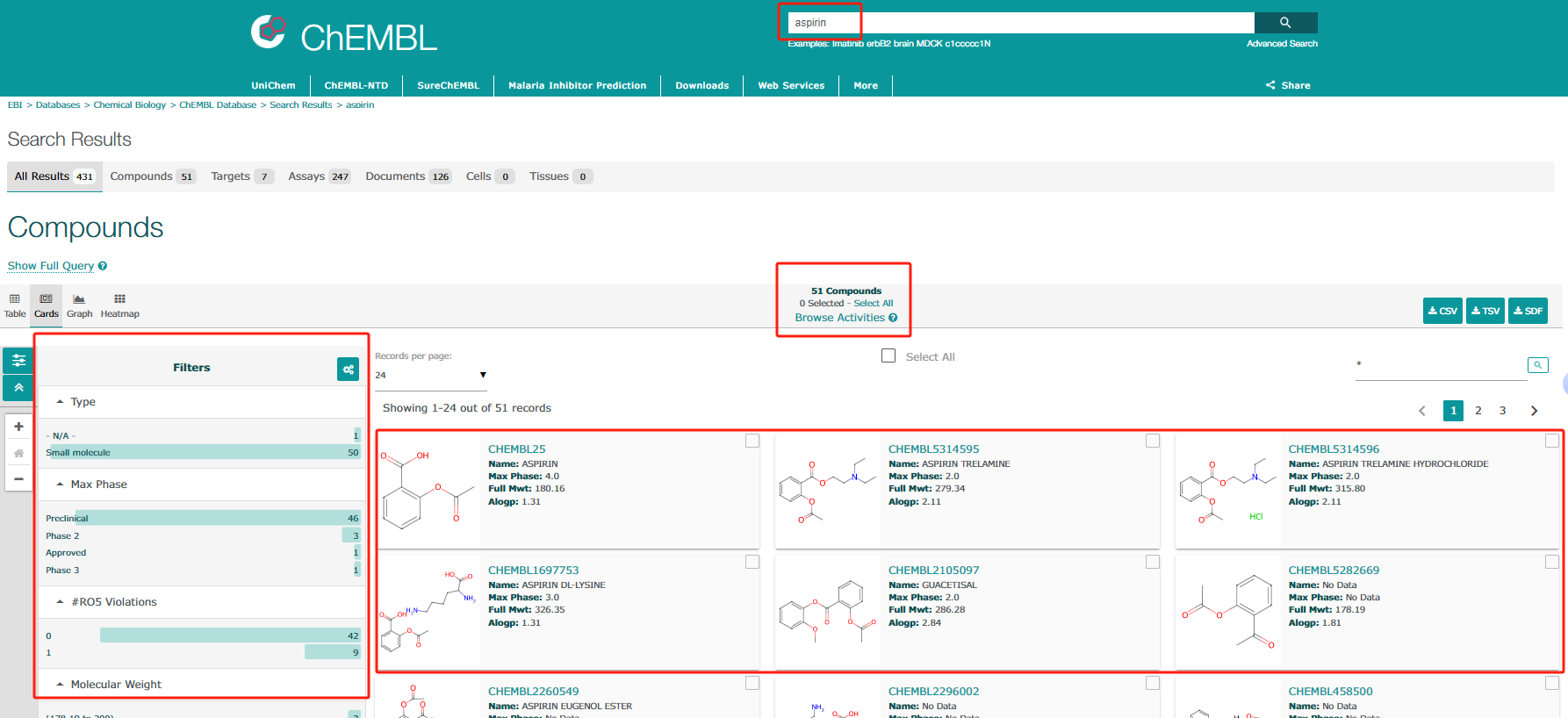Click the results text filter field
The height and width of the screenshot is (718, 1568).
1441,365
